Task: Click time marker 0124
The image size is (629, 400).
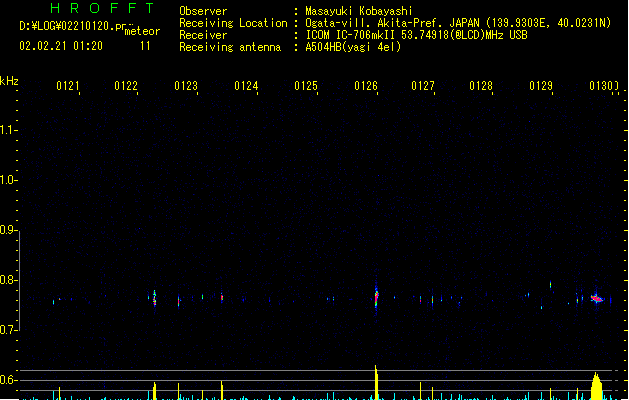Action: pos(246,86)
